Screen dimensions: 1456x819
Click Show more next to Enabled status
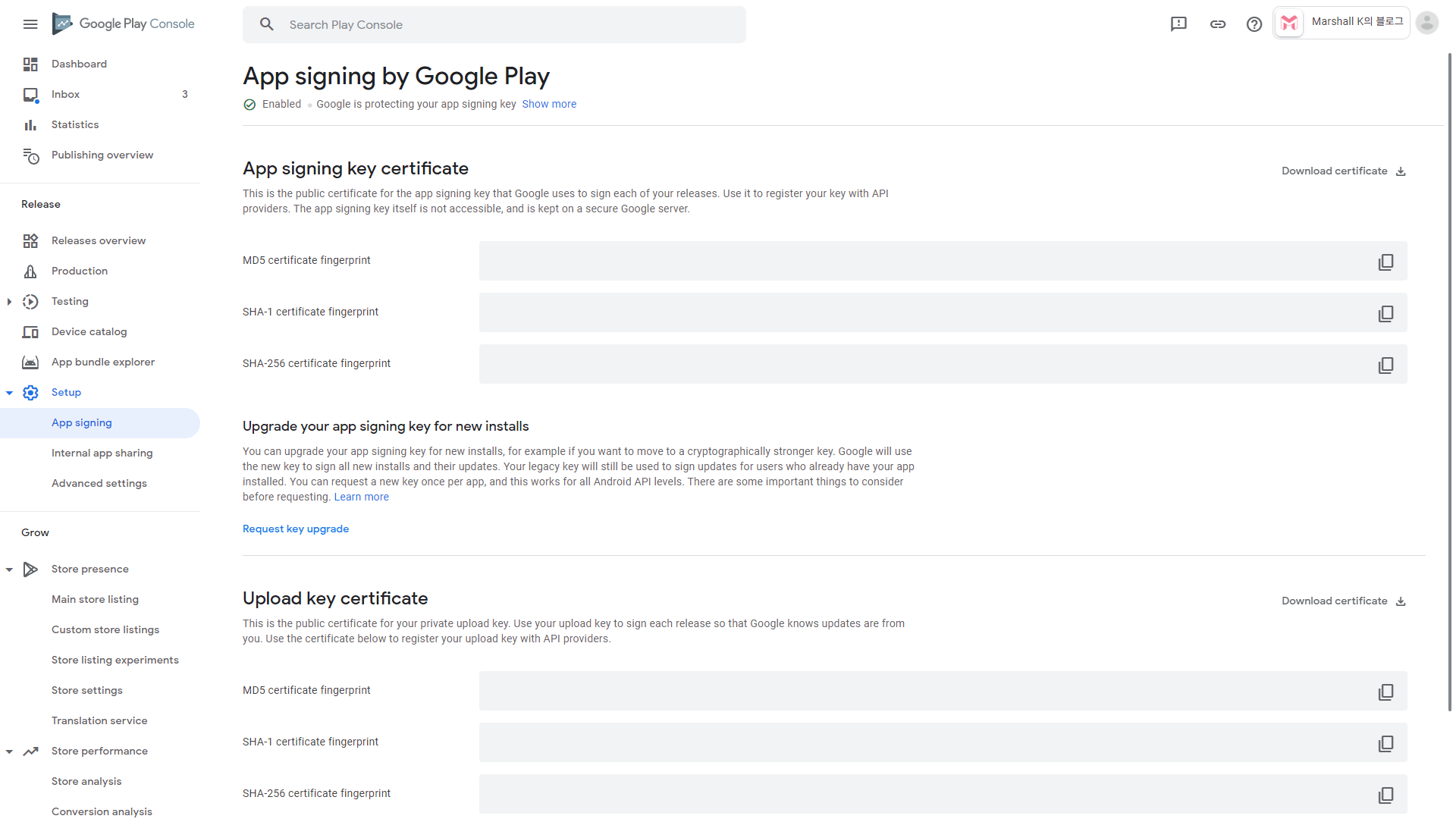click(549, 104)
